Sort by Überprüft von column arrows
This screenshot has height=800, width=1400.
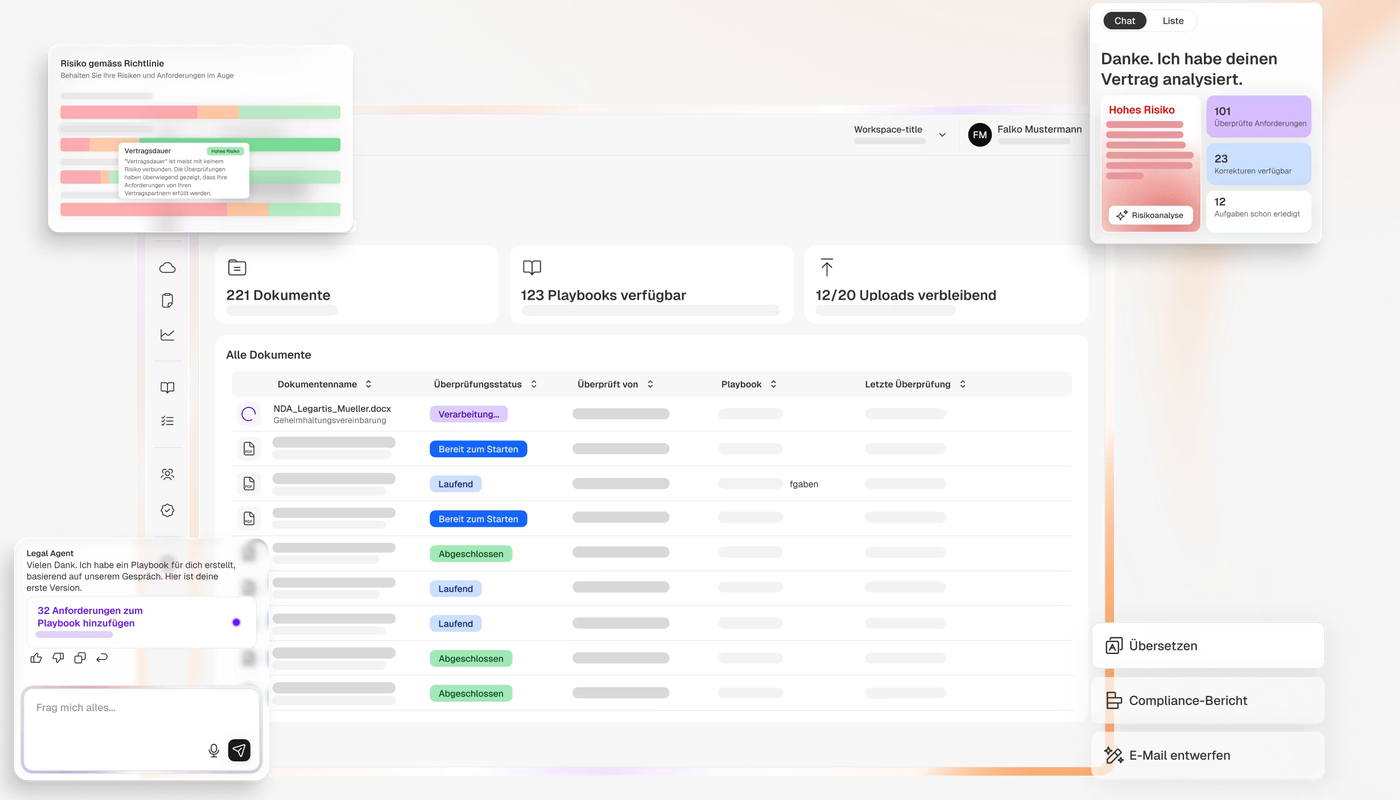click(650, 384)
